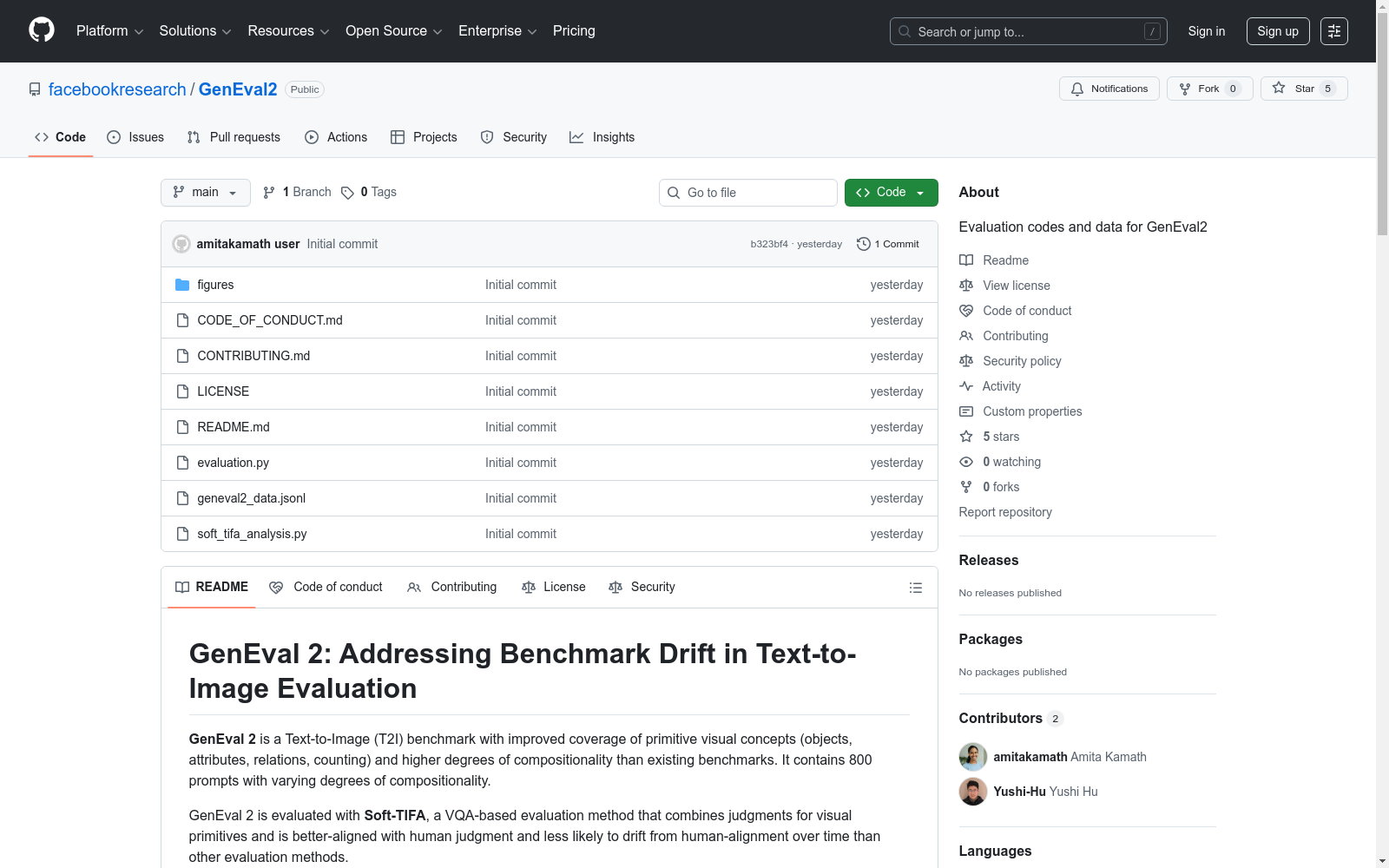Open the Releases section heading
This screenshot has height=868, width=1389.
(x=989, y=561)
